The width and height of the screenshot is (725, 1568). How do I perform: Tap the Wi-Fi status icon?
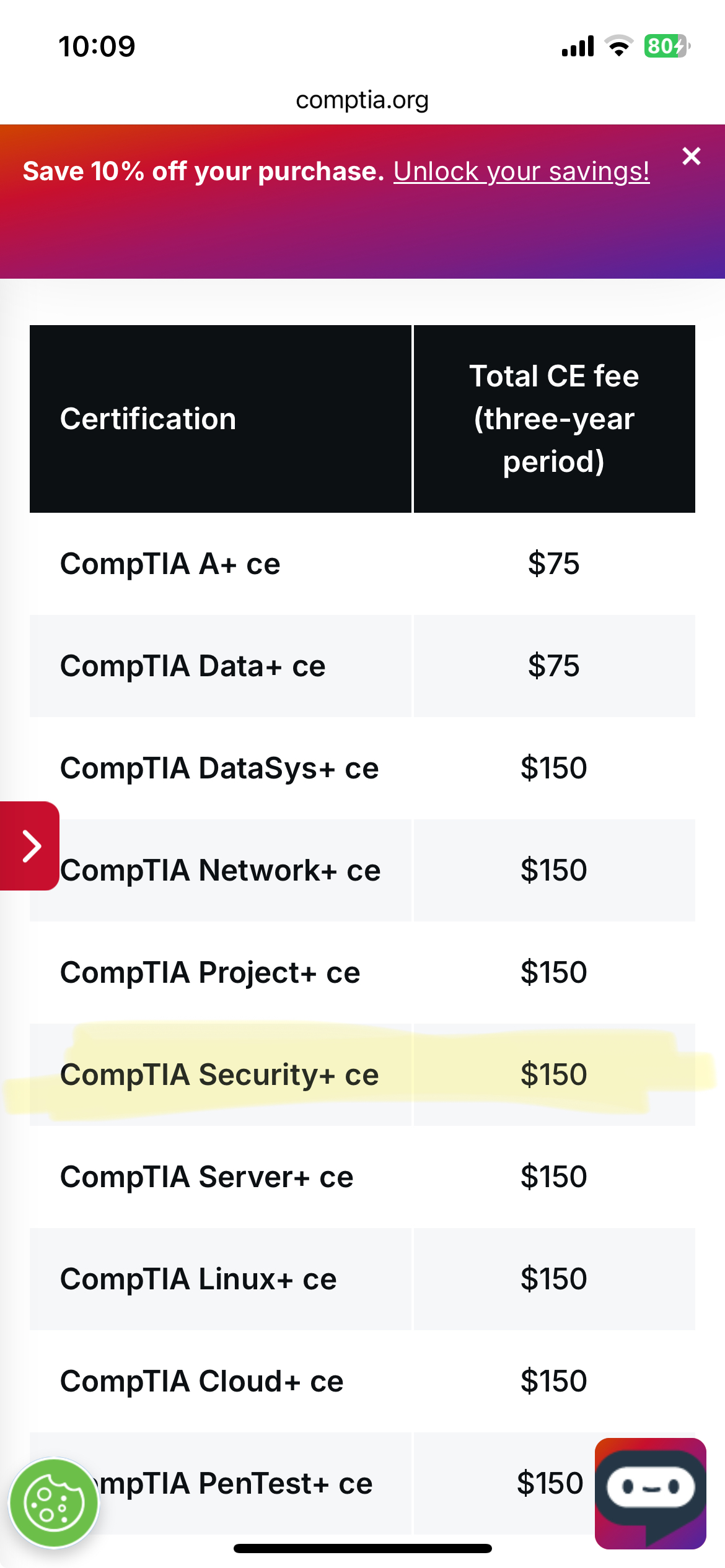(618, 46)
